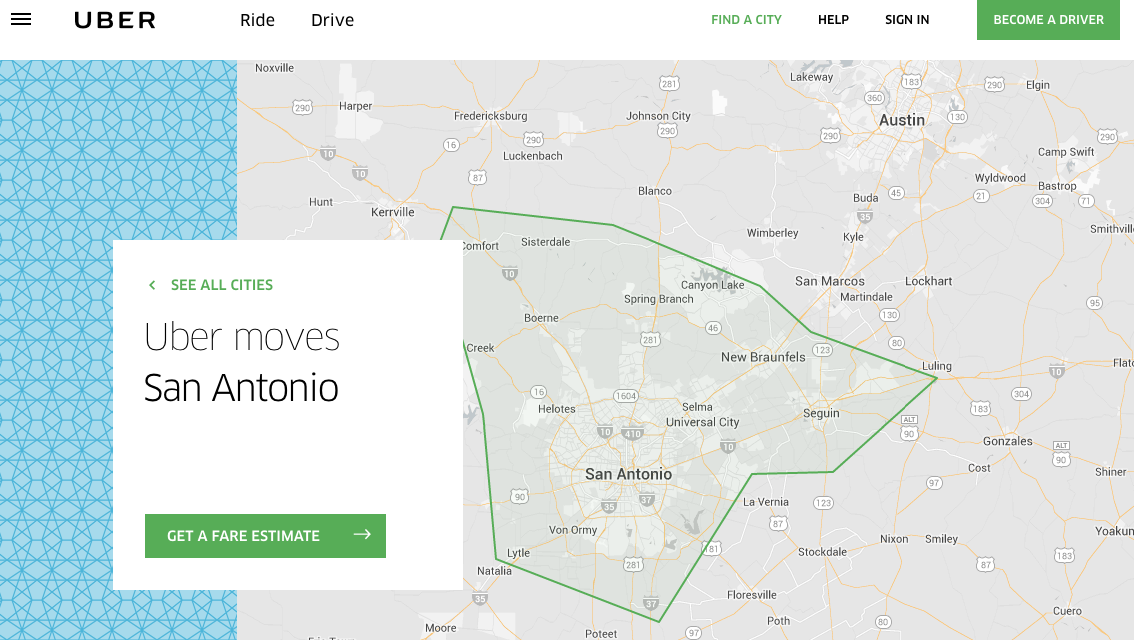Select Luckenbach on the map
The height and width of the screenshot is (640, 1134).
pos(532,155)
